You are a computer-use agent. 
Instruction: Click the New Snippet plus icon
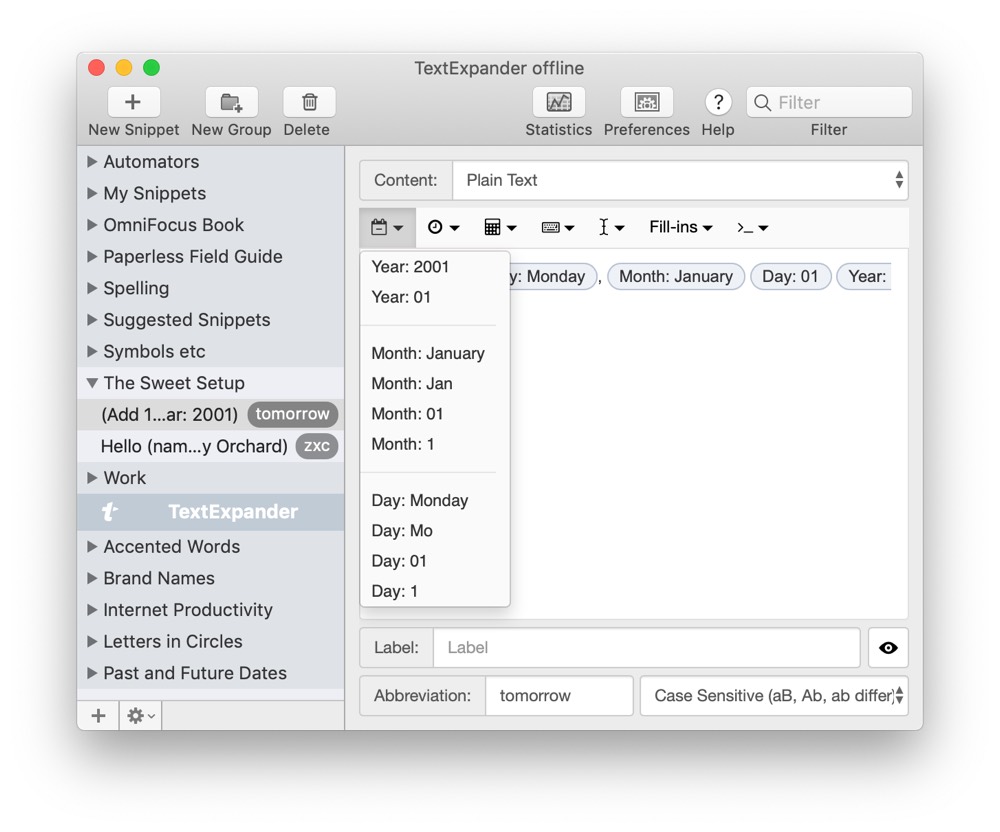click(133, 102)
